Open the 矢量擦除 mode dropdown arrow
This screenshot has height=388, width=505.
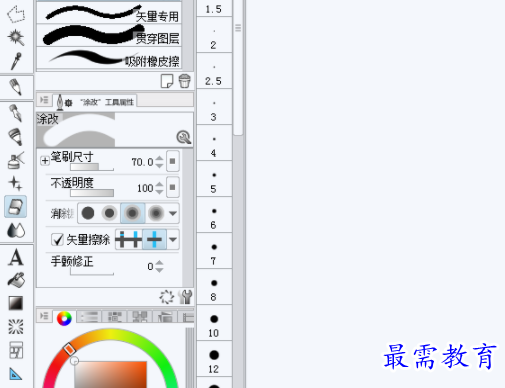(x=173, y=239)
